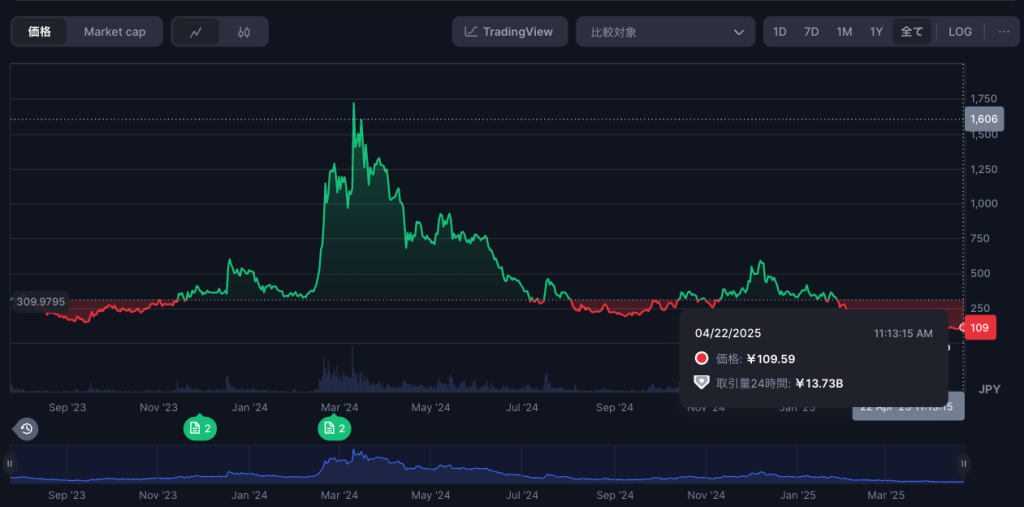This screenshot has width=1024, height=507.
Task: Click the red 109 current price tag
Action: (x=980, y=328)
